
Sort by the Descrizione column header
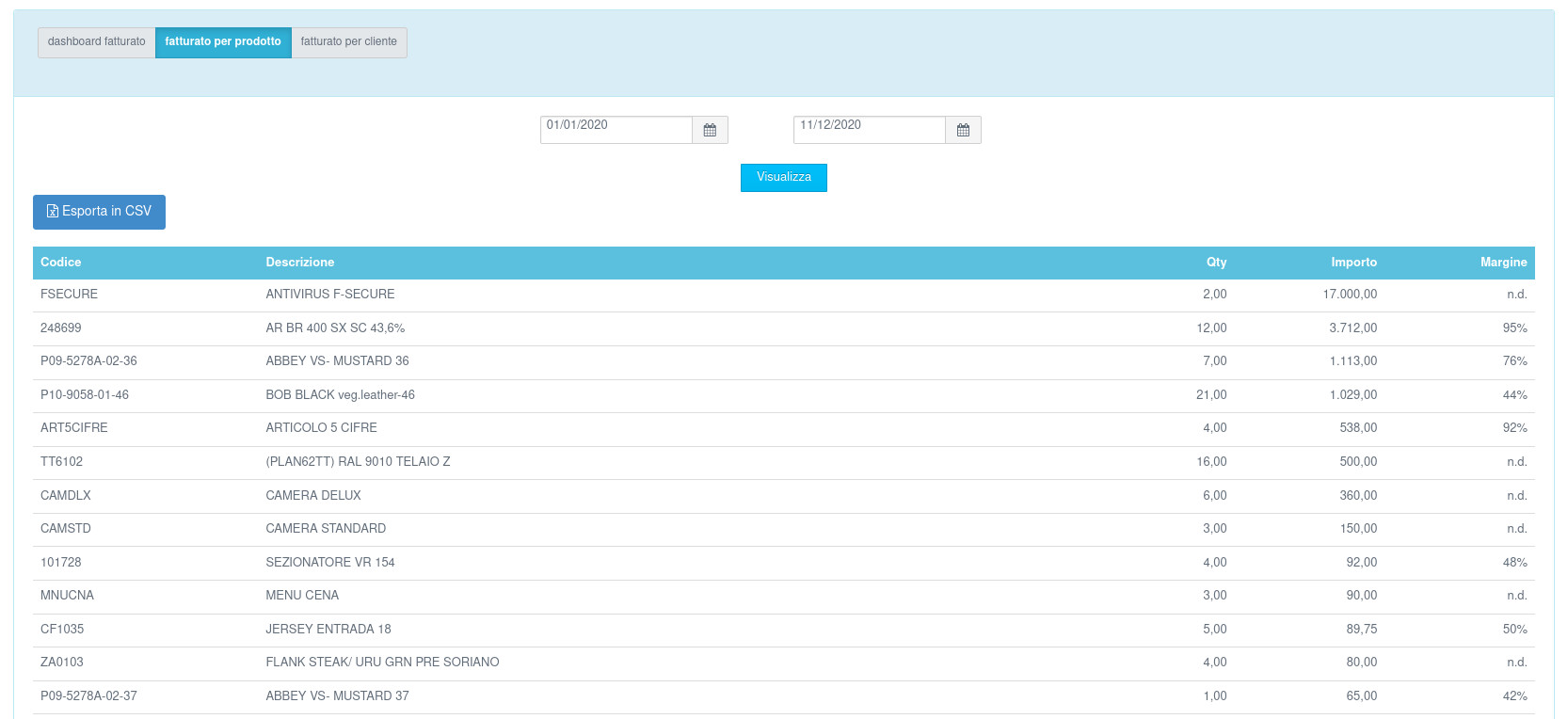coord(300,263)
